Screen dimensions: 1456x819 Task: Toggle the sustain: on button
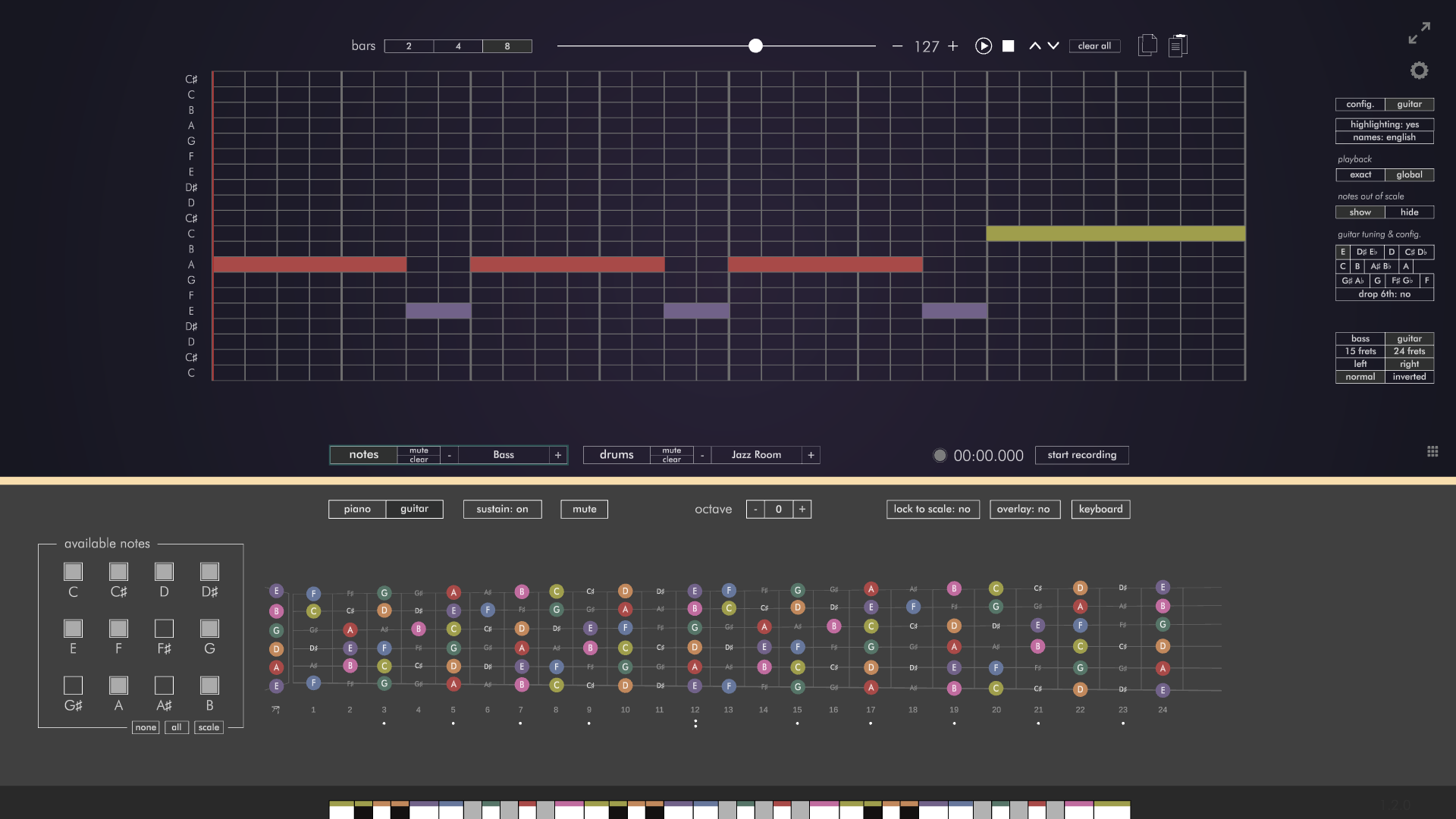pyautogui.click(x=502, y=509)
